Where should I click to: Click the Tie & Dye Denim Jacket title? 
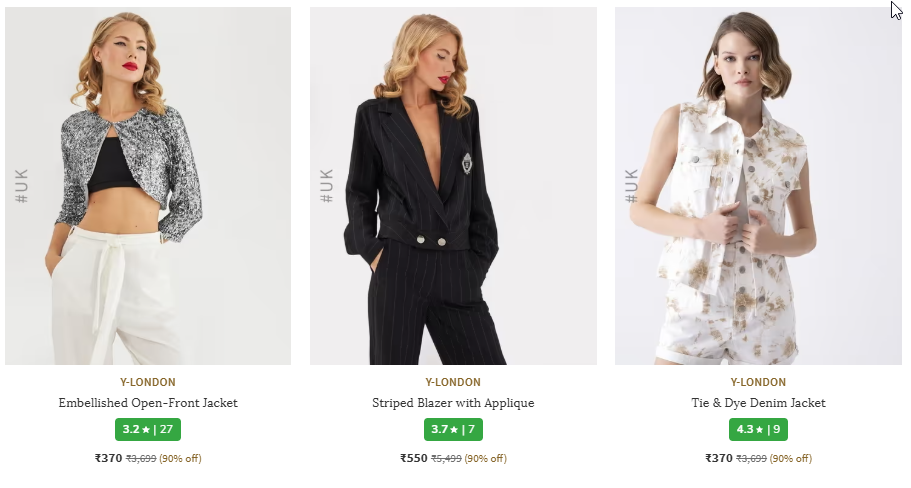pyautogui.click(x=758, y=403)
